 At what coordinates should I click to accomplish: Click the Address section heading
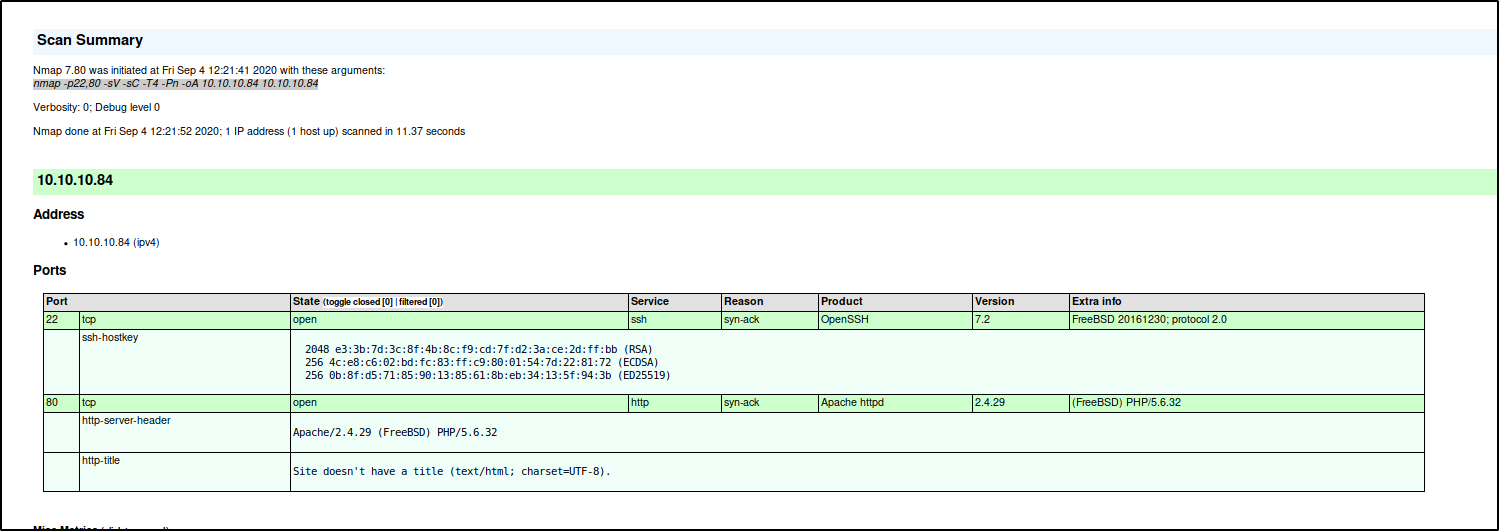click(x=59, y=214)
